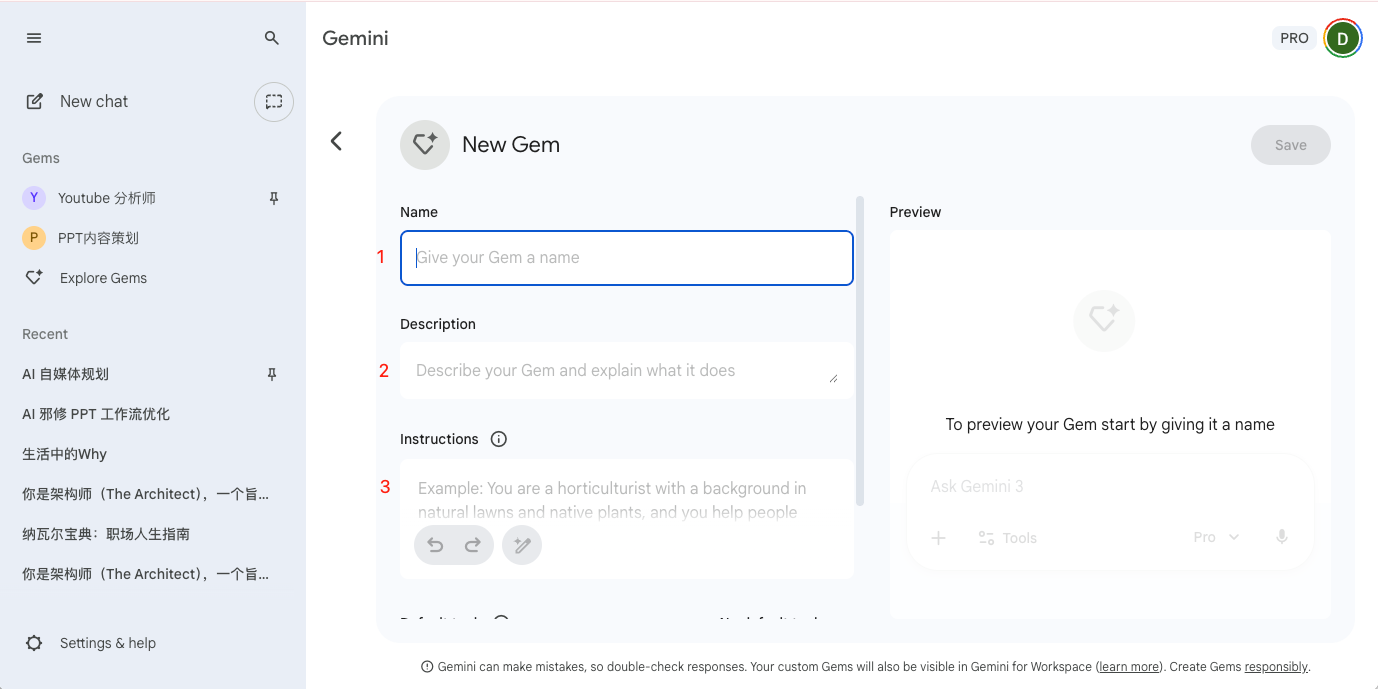Open the learn more link

[x=1129, y=667]
